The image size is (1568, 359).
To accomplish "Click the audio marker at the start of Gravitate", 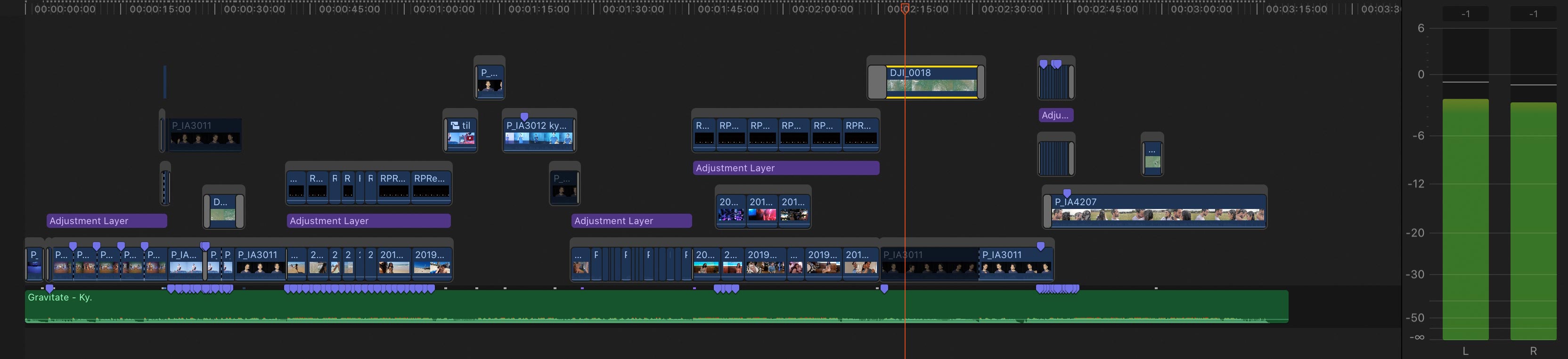I will pos(50,288).
